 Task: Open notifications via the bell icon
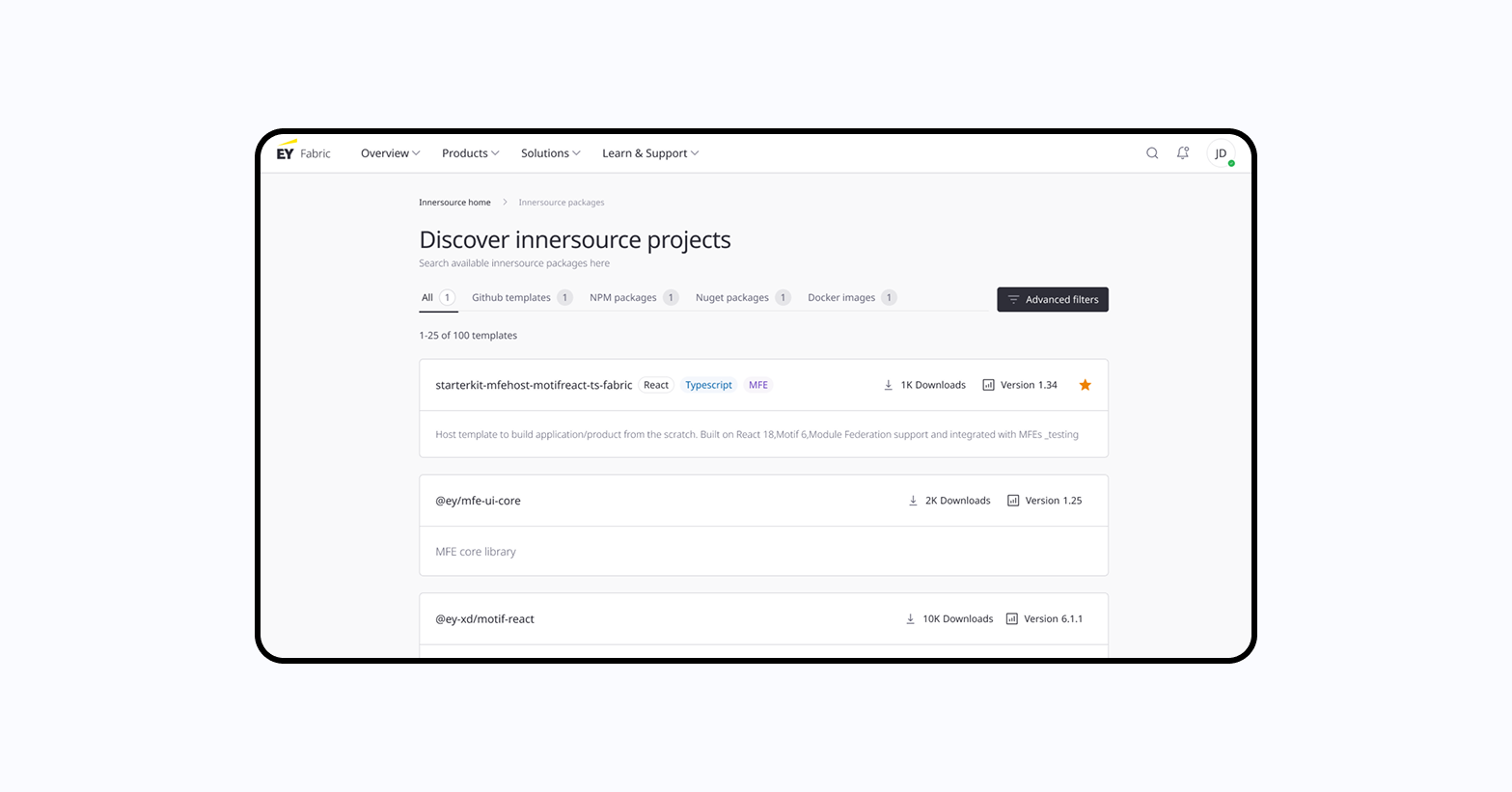(1183, 152)
